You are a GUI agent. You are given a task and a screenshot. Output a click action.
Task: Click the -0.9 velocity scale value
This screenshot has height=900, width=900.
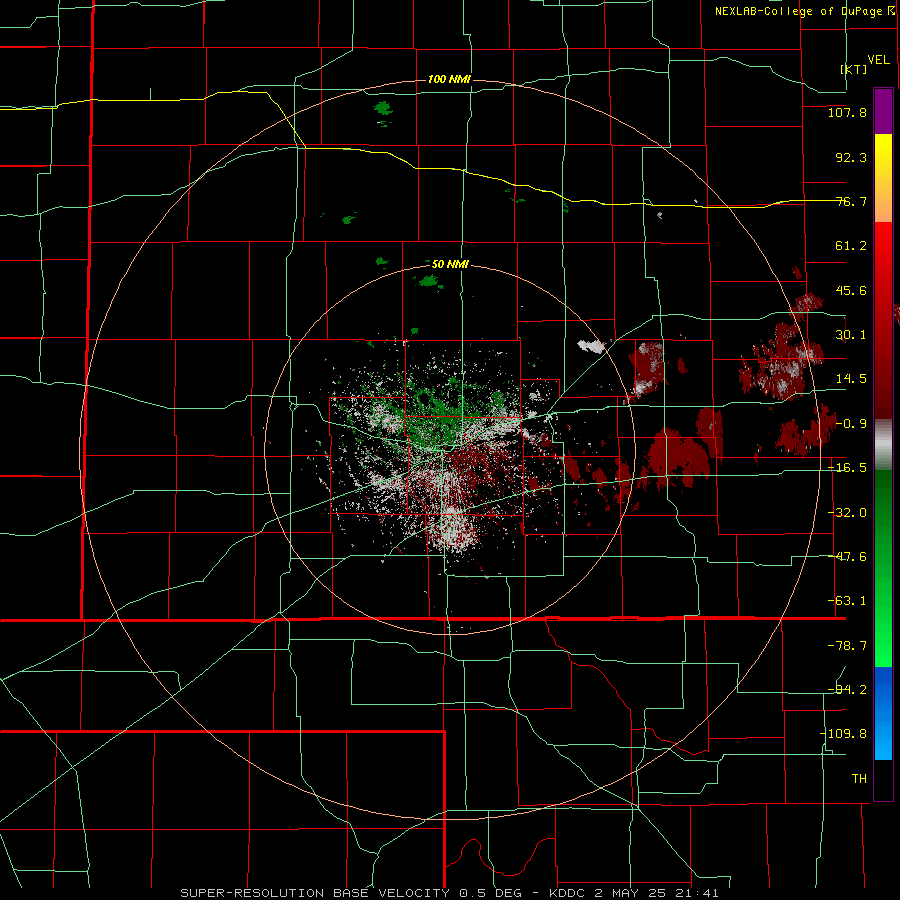coord(851,424)
